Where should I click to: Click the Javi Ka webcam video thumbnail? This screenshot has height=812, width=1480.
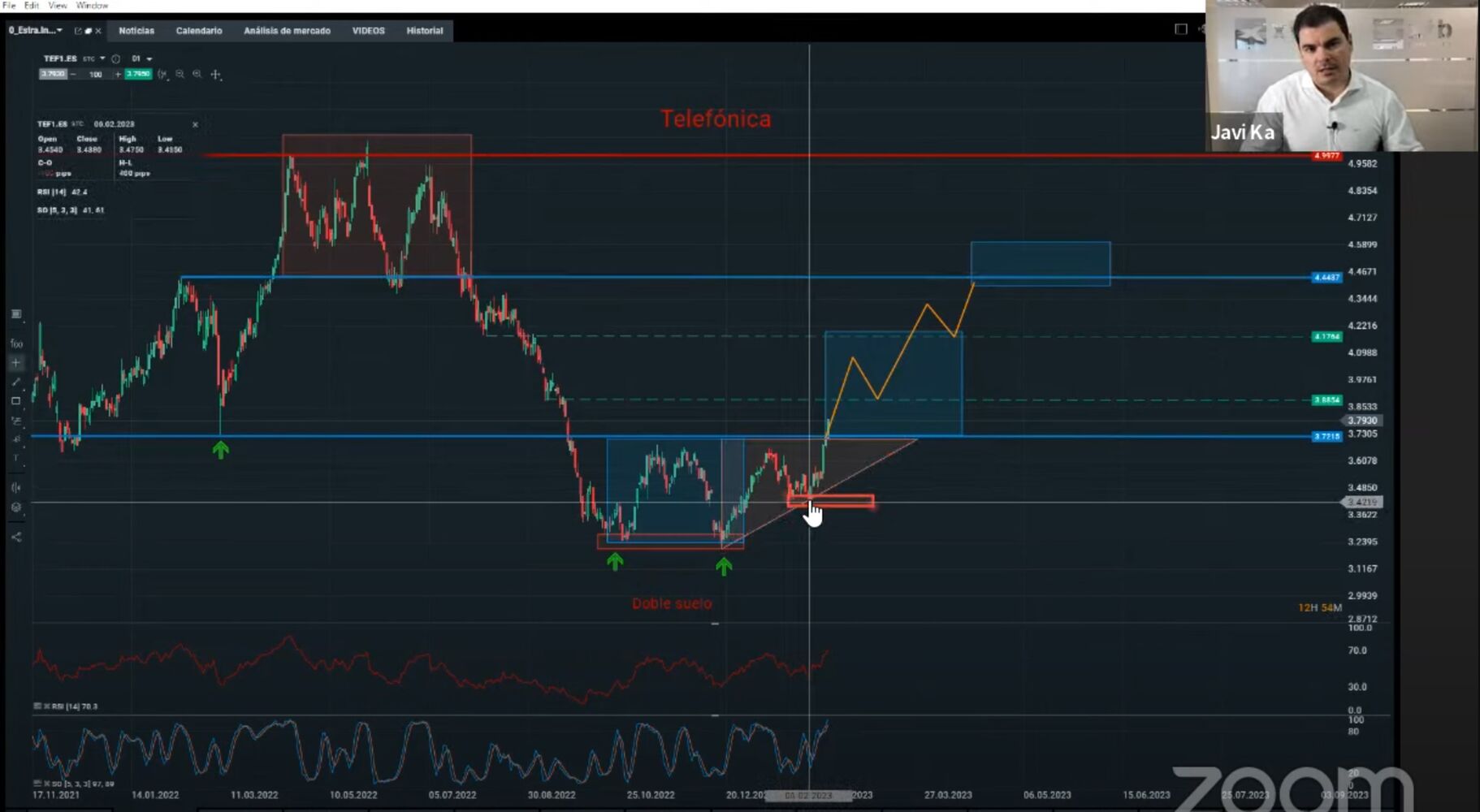(1341, 76)
